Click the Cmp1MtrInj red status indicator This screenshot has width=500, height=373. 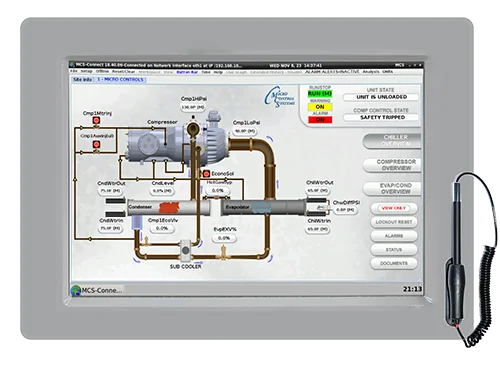tap(96, 121)
